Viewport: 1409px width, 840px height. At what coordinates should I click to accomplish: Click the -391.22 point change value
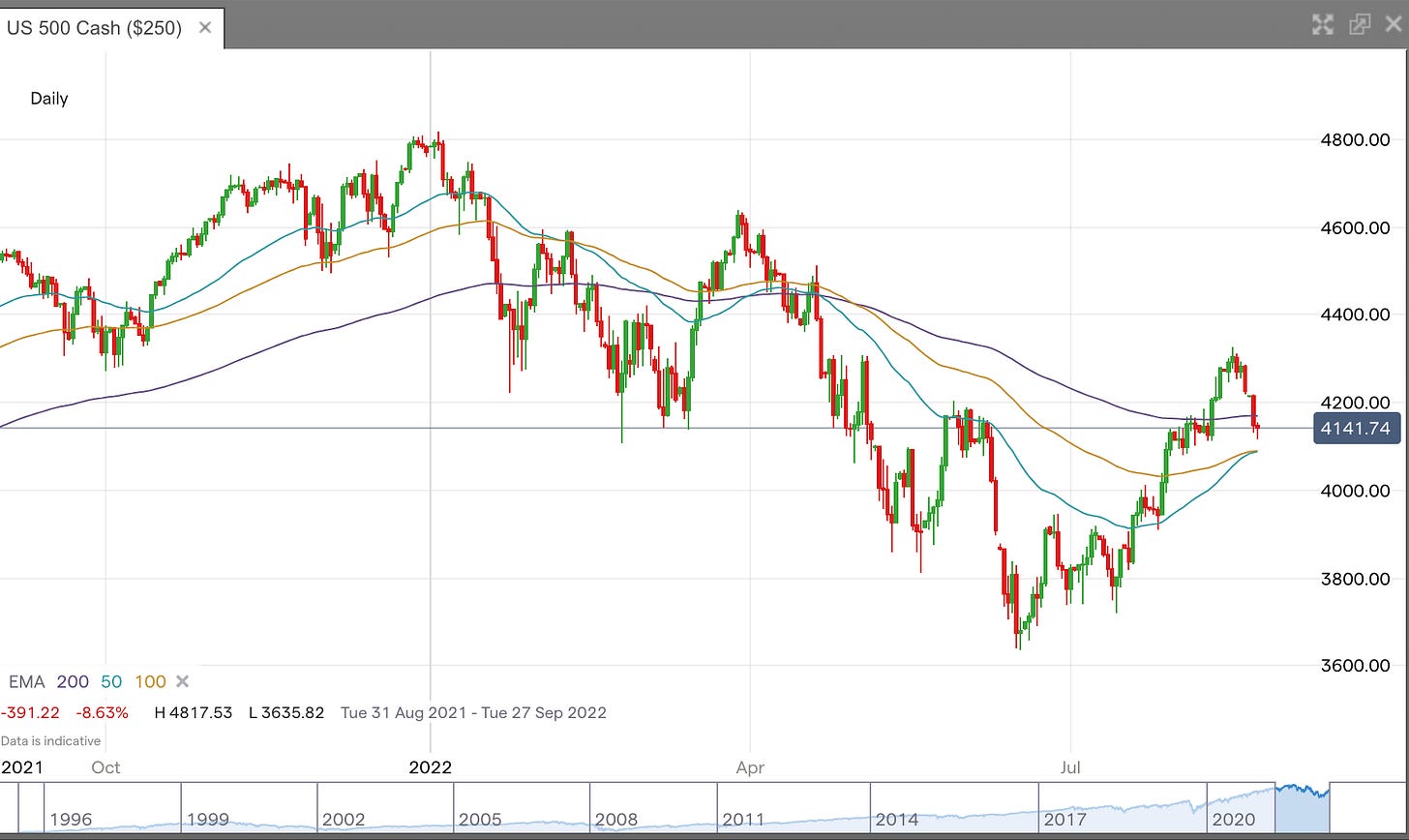pyautogui.click(x=31, y=712)
